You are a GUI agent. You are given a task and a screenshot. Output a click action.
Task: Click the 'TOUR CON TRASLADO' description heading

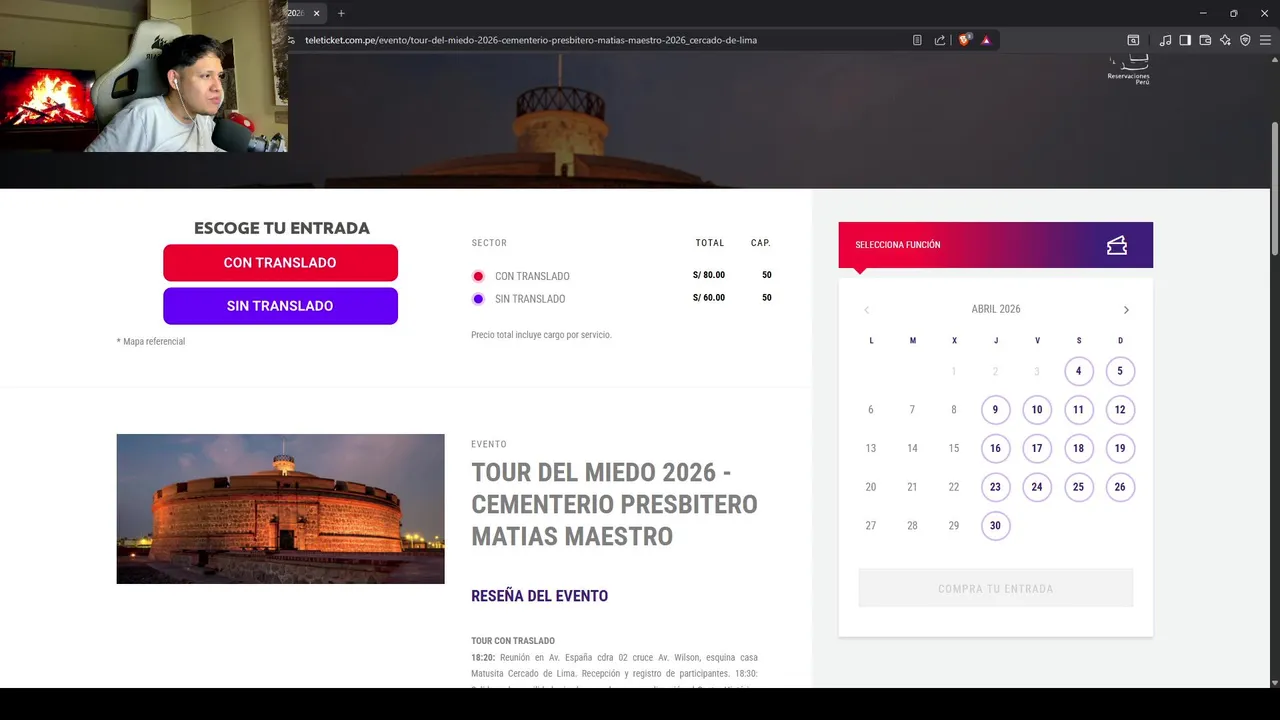(x=513, y=641)
